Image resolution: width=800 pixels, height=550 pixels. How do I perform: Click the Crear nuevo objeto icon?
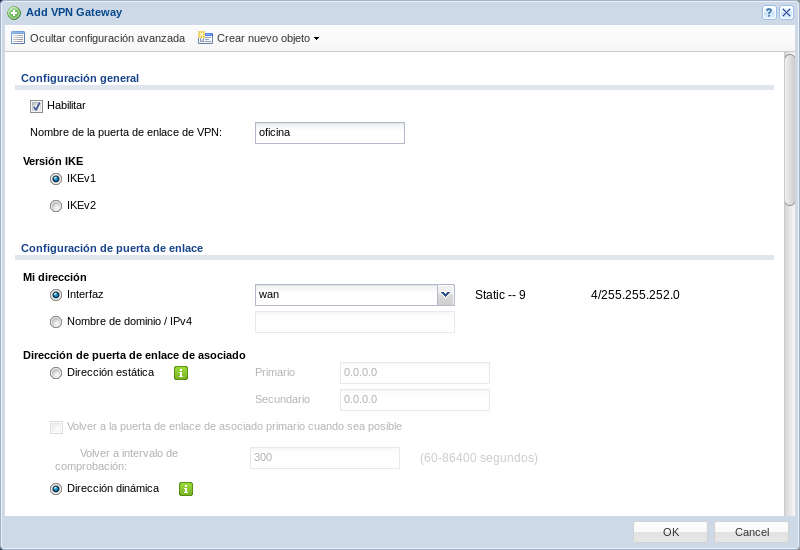[205, 38]
